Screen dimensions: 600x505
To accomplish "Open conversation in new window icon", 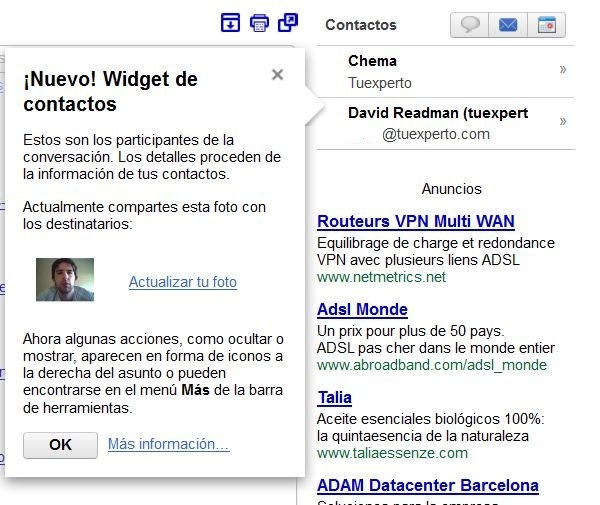I will coord(288,23).
